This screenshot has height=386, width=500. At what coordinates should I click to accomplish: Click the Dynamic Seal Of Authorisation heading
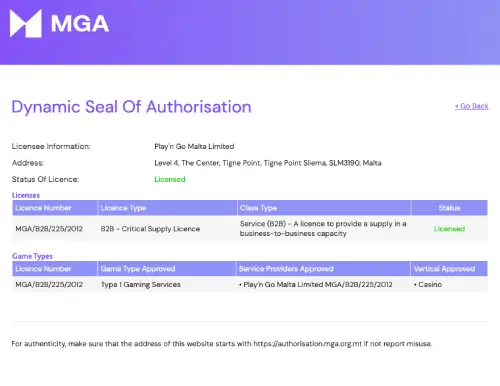click(x=131, y=107)
